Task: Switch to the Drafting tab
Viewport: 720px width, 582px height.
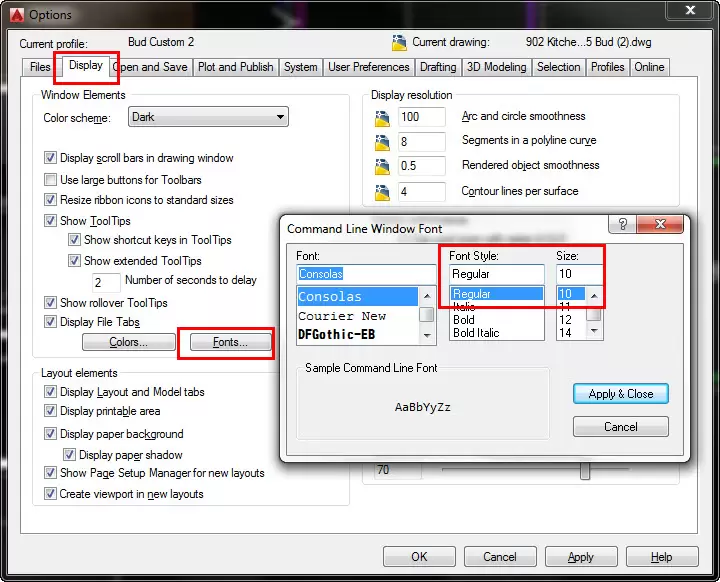Action: click(x=438, y=67)
